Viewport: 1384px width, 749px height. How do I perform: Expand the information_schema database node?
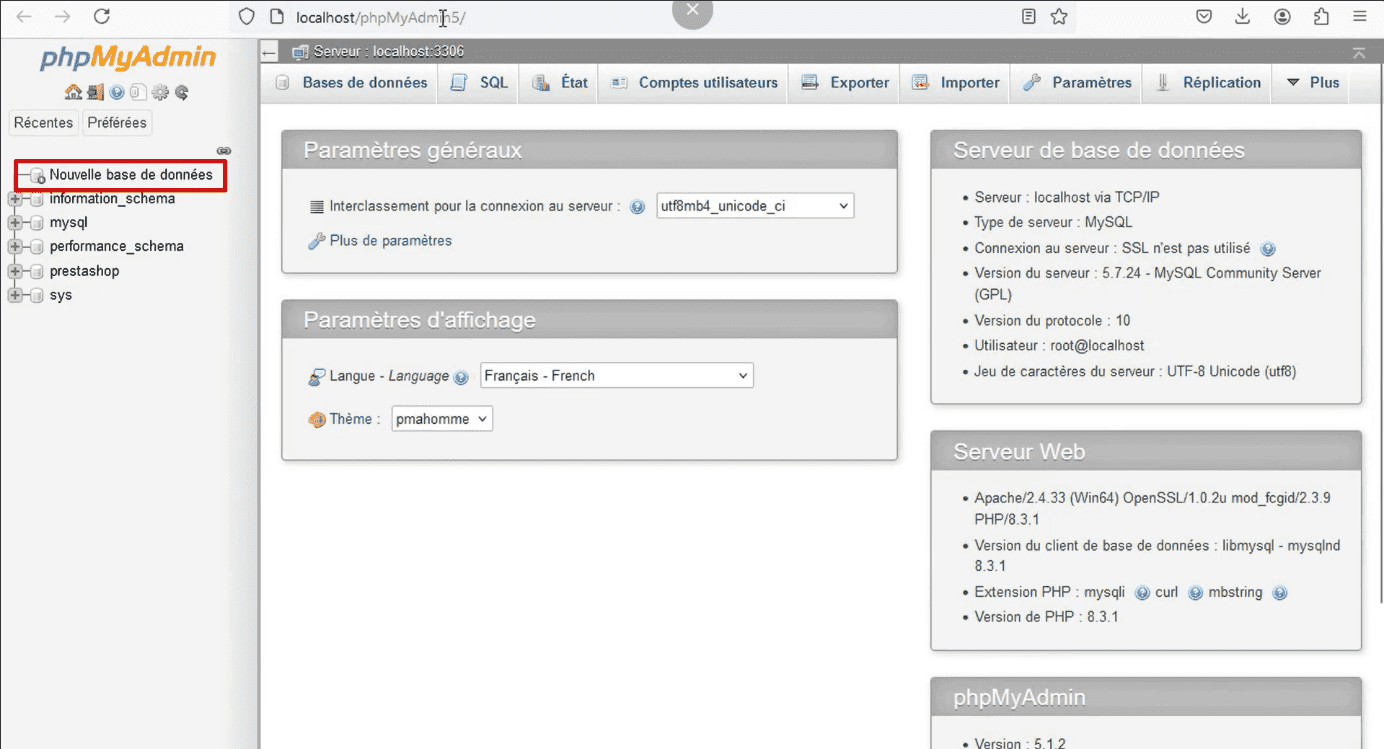pyautogui.click(x=14, y=199)
